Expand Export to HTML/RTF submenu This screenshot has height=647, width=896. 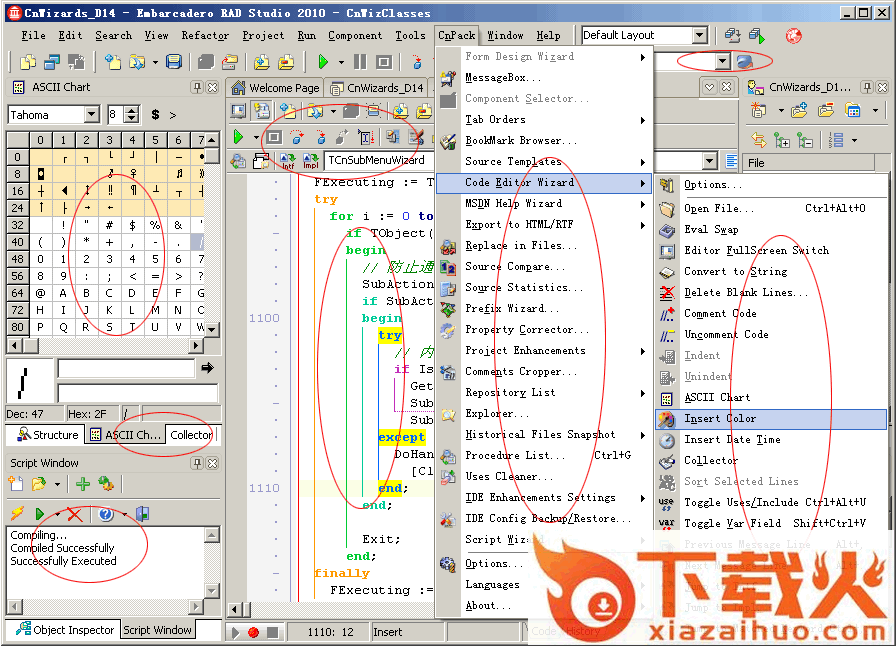pyautogui.click(x=544, y=225)
